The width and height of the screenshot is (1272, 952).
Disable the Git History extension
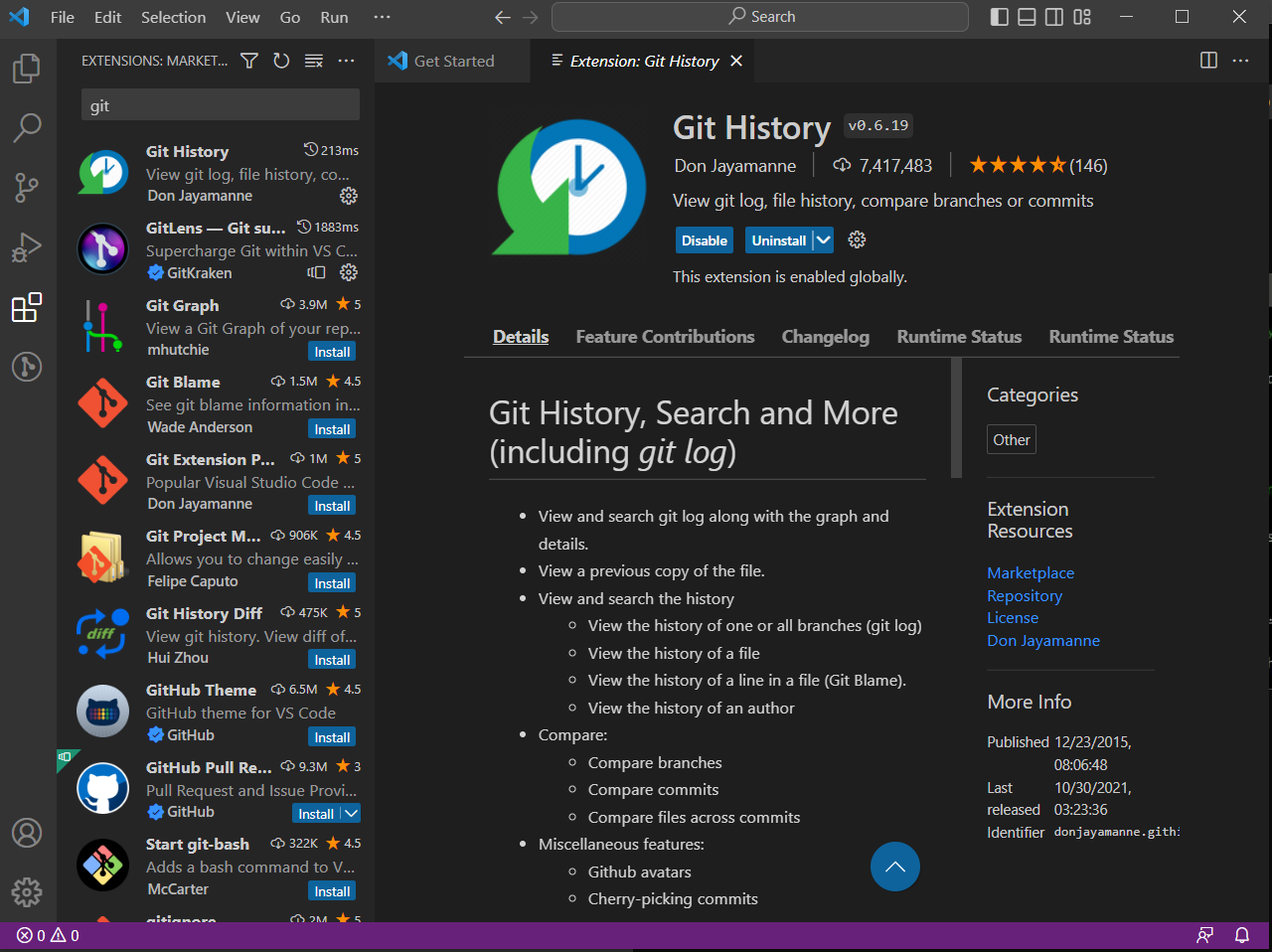[x=705, y=240]
